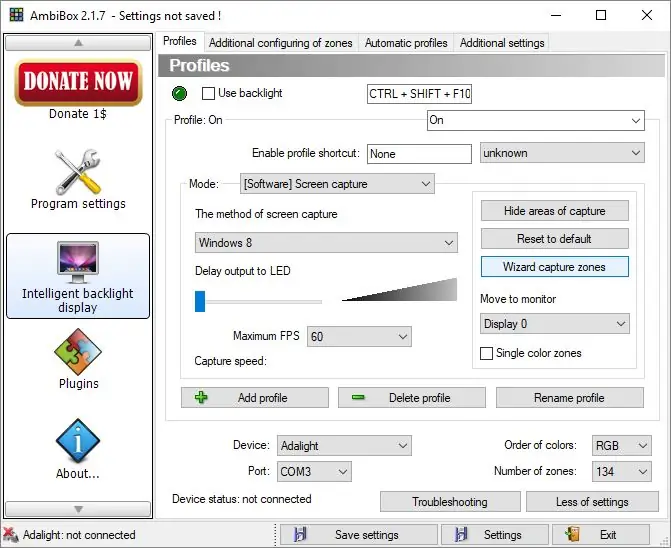Select Intelligent backlight display monitor icon
Screen dimensions: 671x548
point(78,262)
